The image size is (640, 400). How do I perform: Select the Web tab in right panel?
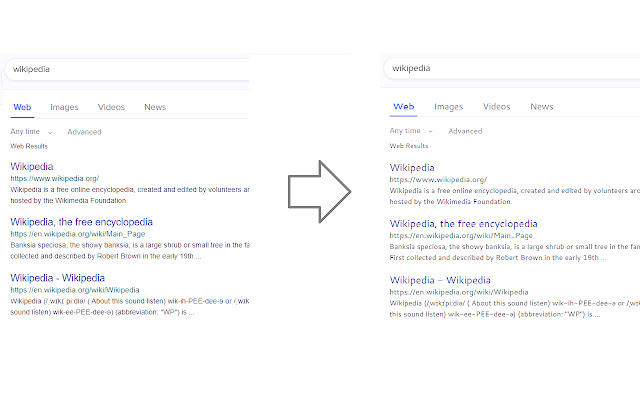pyautogui.click(x=403, y=107)
